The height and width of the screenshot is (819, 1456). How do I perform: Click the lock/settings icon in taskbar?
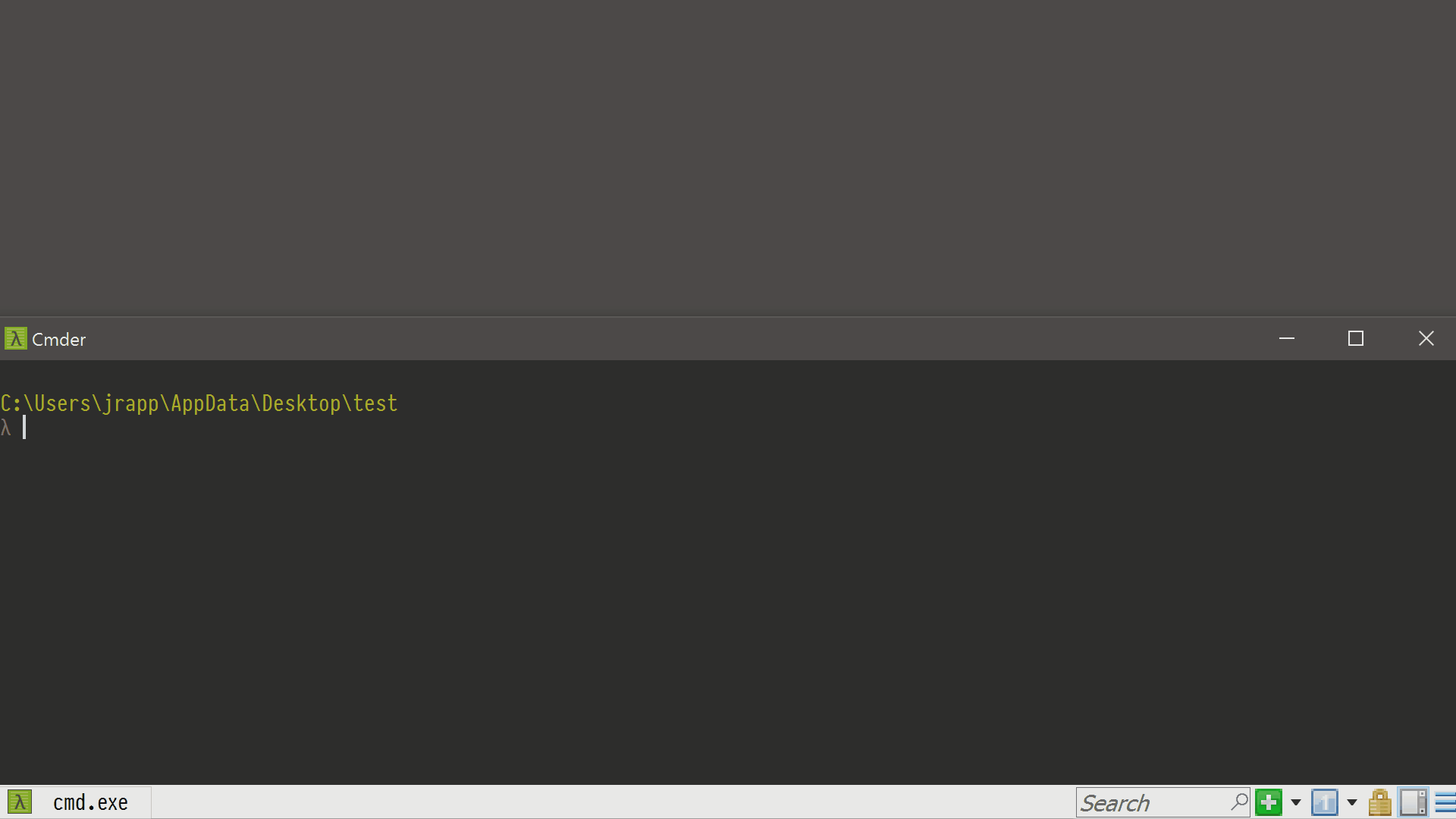(x=1380, y=802)
